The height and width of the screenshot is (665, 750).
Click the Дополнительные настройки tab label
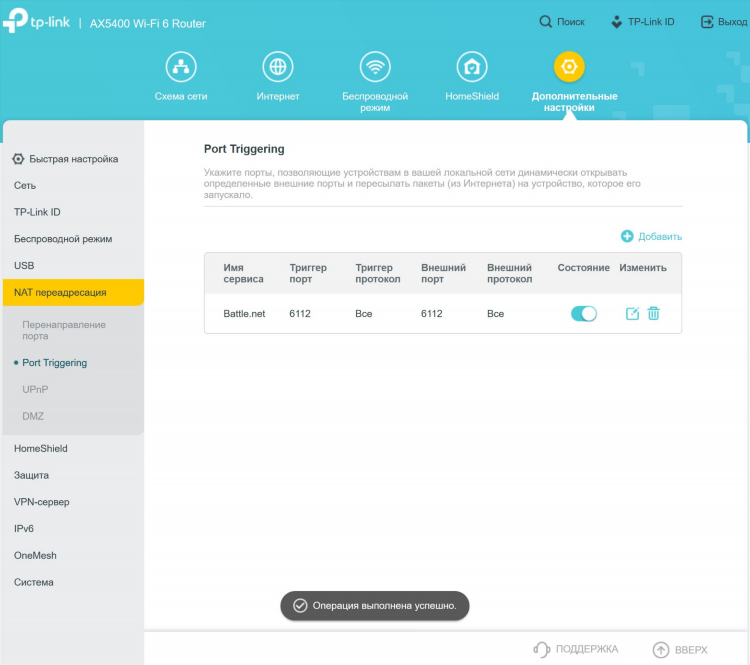point(574,102)
